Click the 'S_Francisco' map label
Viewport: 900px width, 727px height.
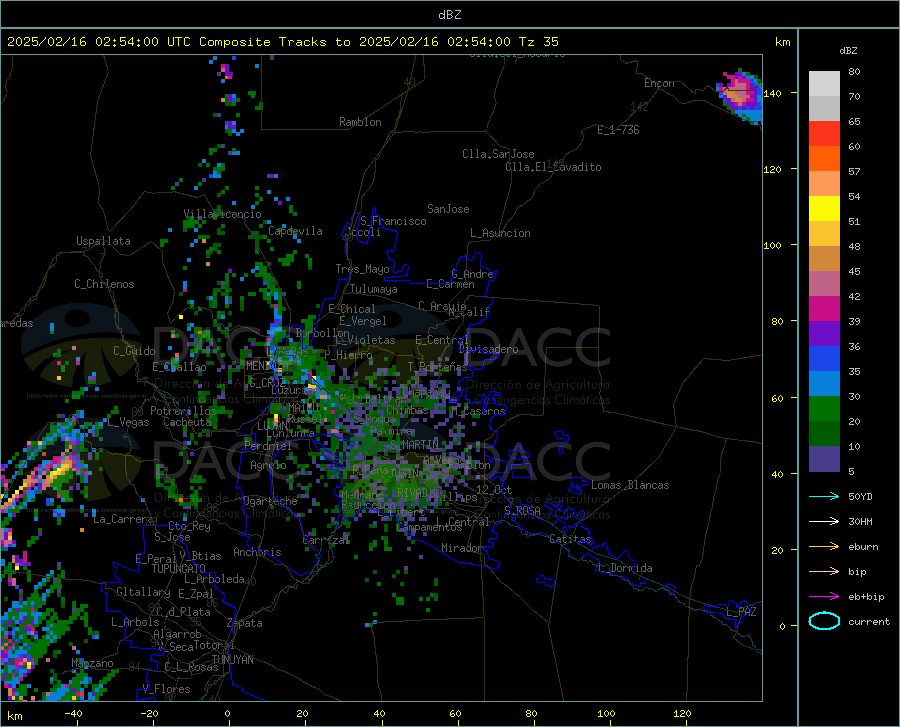click(x=393, y=221)
